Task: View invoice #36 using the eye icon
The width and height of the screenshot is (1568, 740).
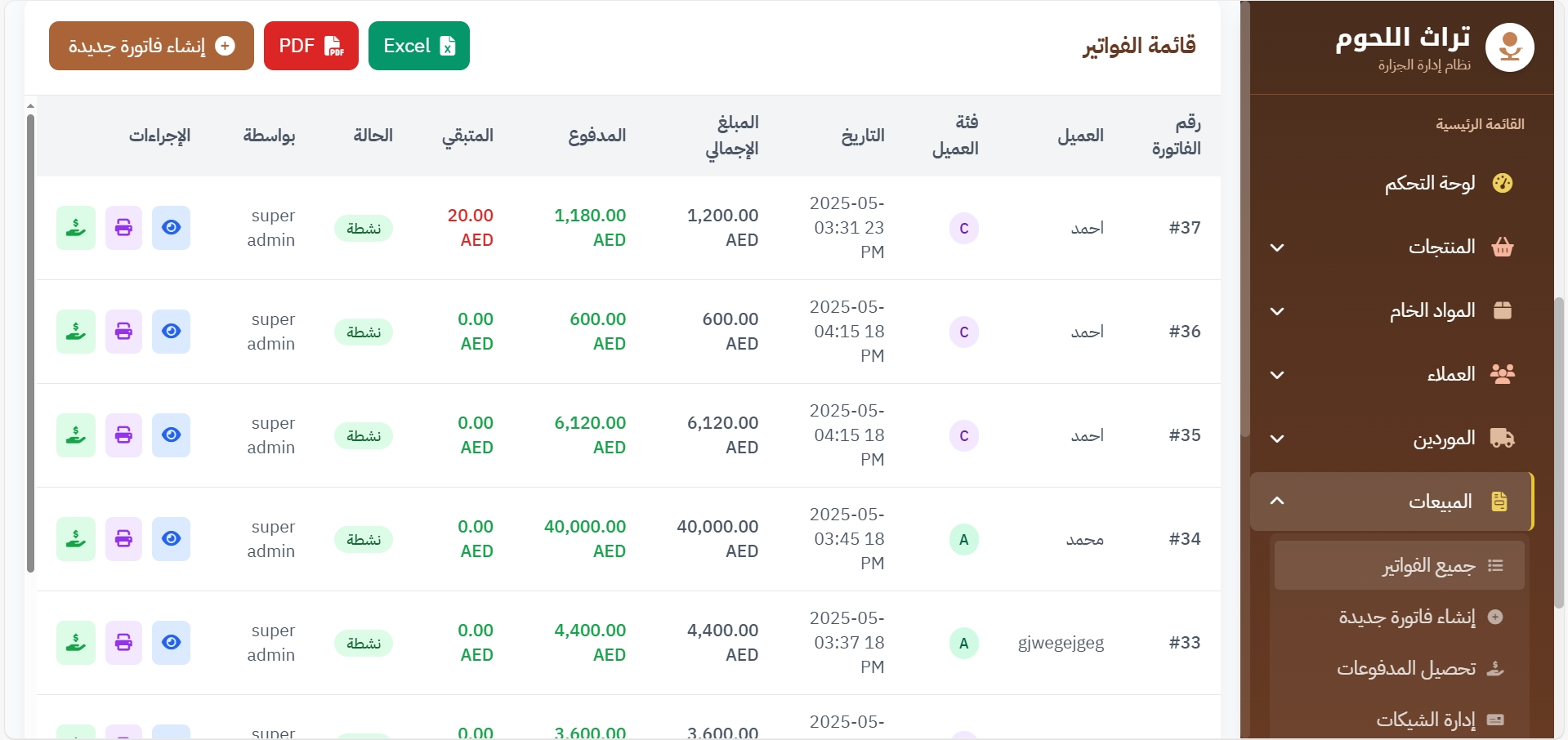Action: pyautogui.click(x=171, y=332)
